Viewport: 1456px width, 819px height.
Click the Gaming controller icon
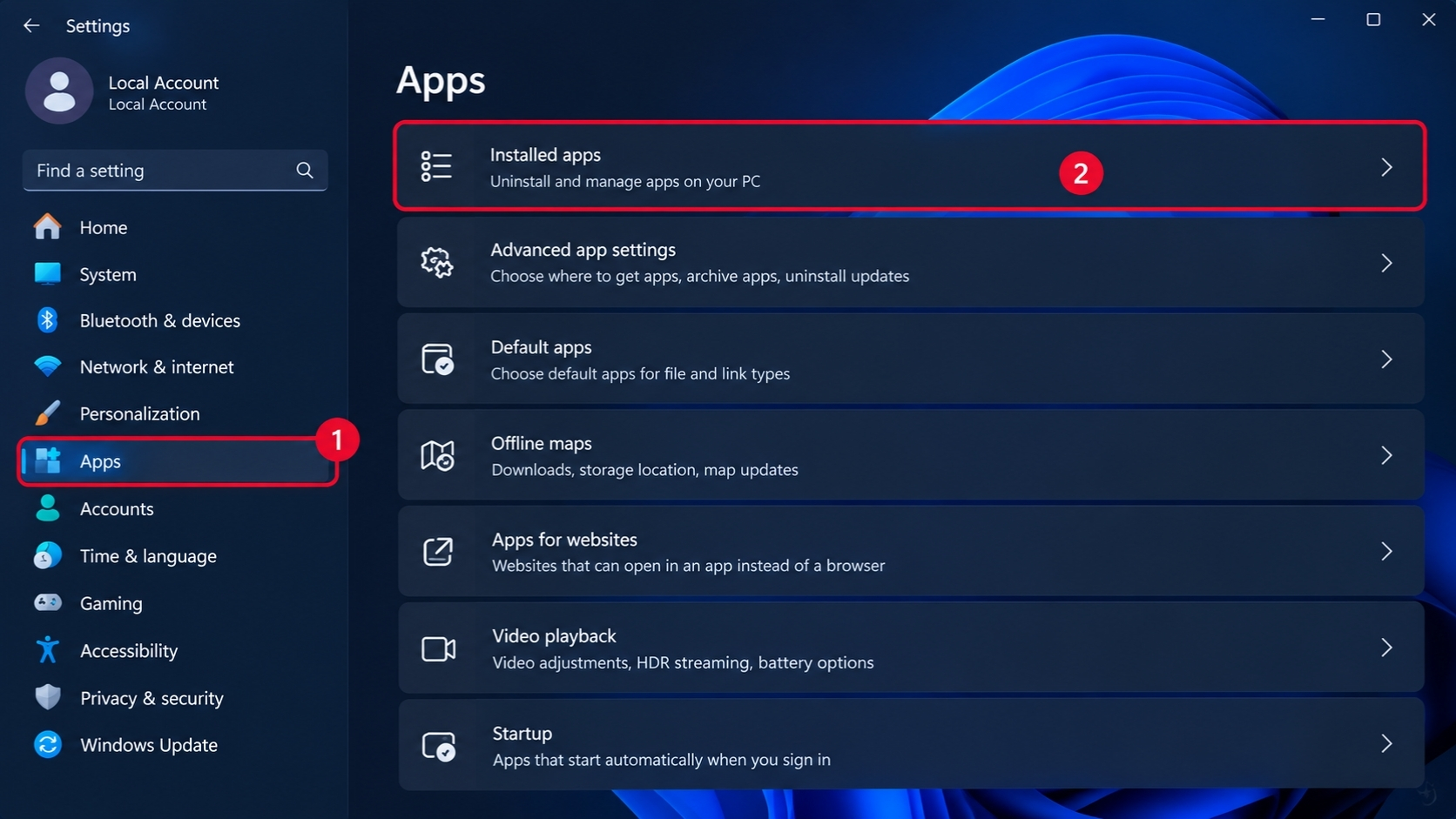click(x=48, y=602)
